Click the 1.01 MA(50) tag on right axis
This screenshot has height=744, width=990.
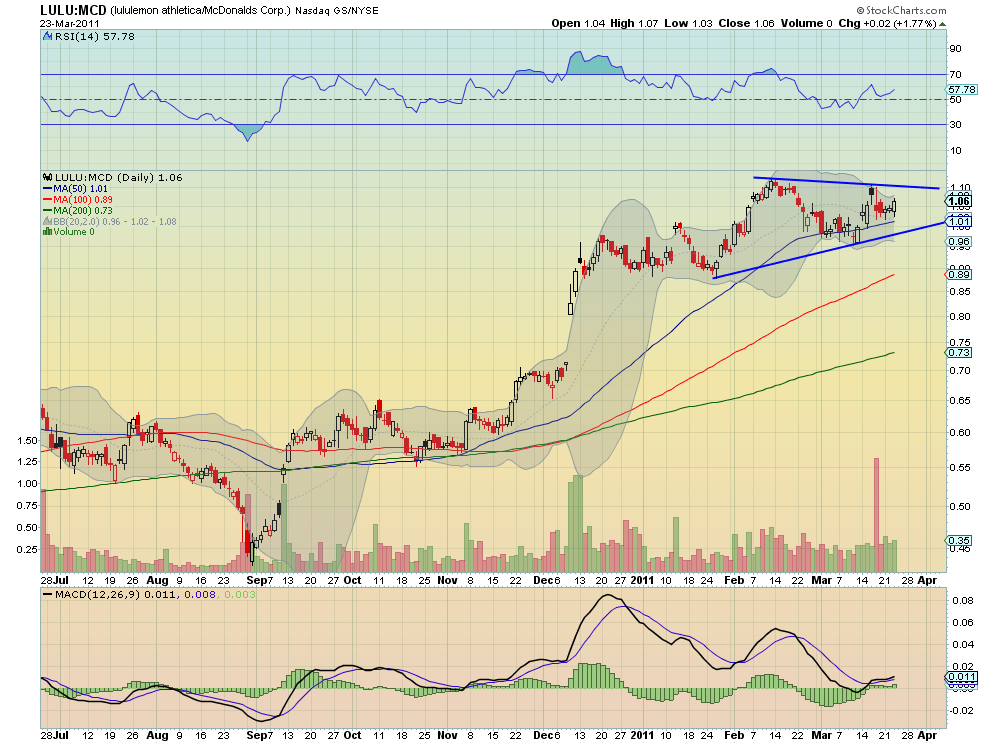(x=959, y=222)
